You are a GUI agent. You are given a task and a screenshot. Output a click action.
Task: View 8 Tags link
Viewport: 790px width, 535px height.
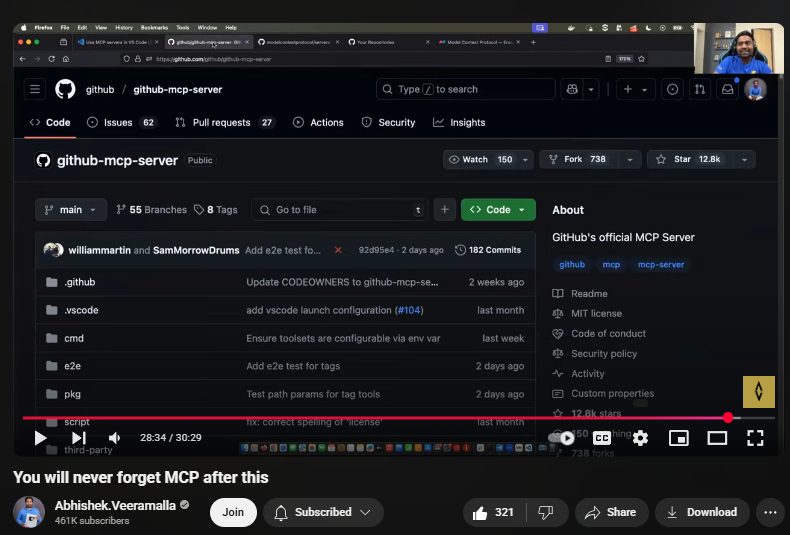pyautogui.click(x=216, y=210)
